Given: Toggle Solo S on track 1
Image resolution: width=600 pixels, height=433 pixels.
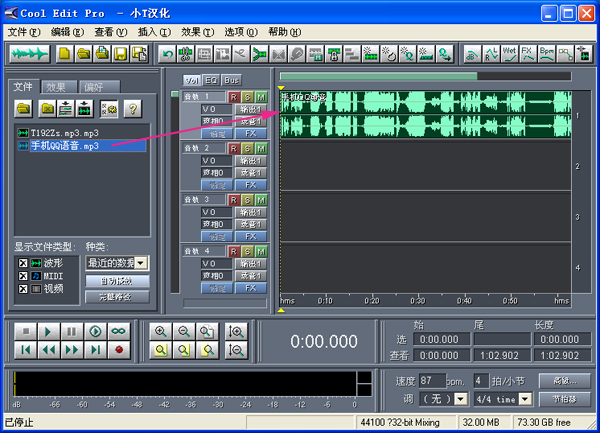Looking at the screenshot, I should click(247, 97).
